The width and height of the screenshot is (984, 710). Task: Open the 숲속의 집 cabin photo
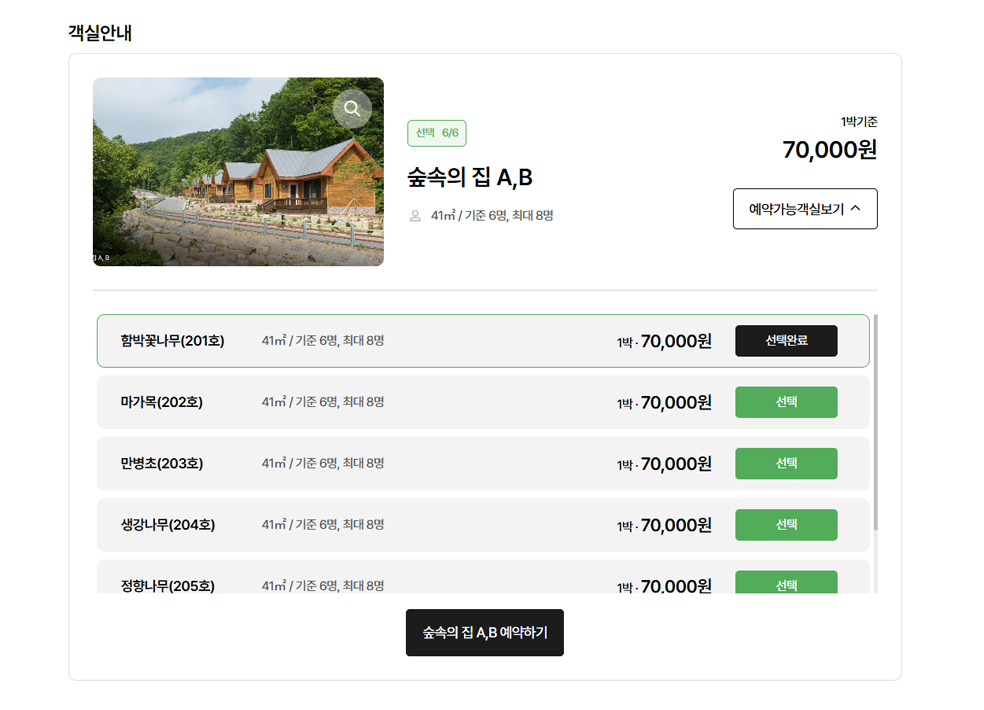(238, 190)
